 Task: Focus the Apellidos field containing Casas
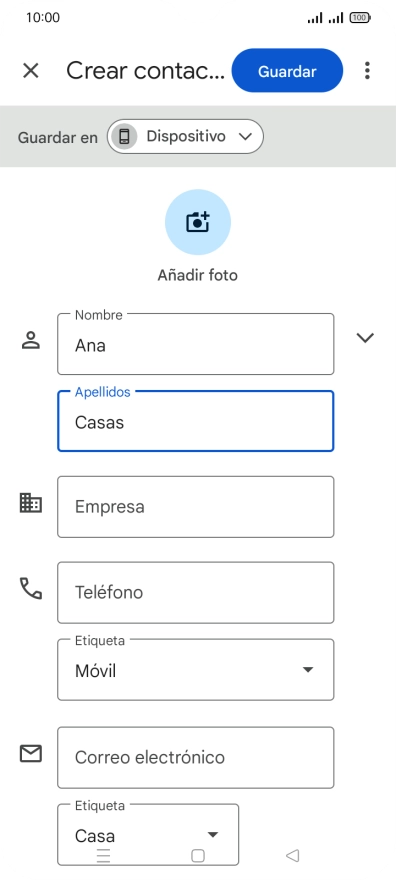point(196,421)
